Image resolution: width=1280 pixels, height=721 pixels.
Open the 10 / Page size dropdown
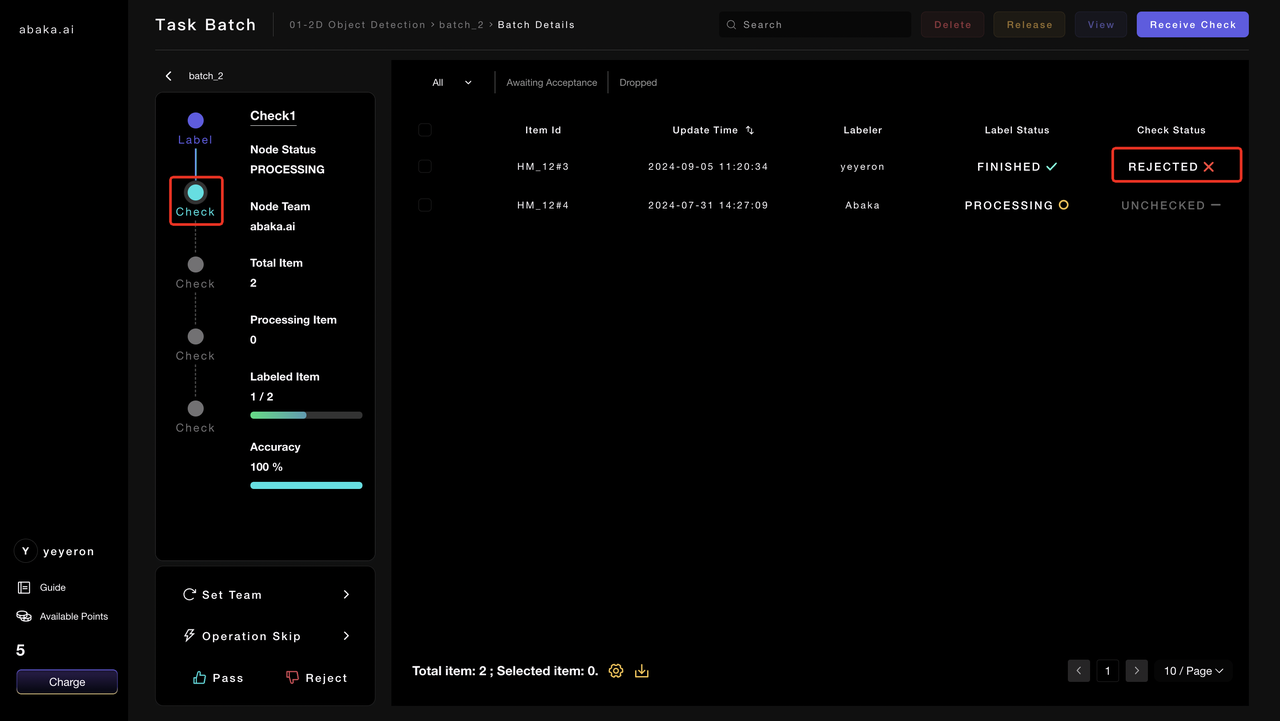click(1193, 671)
